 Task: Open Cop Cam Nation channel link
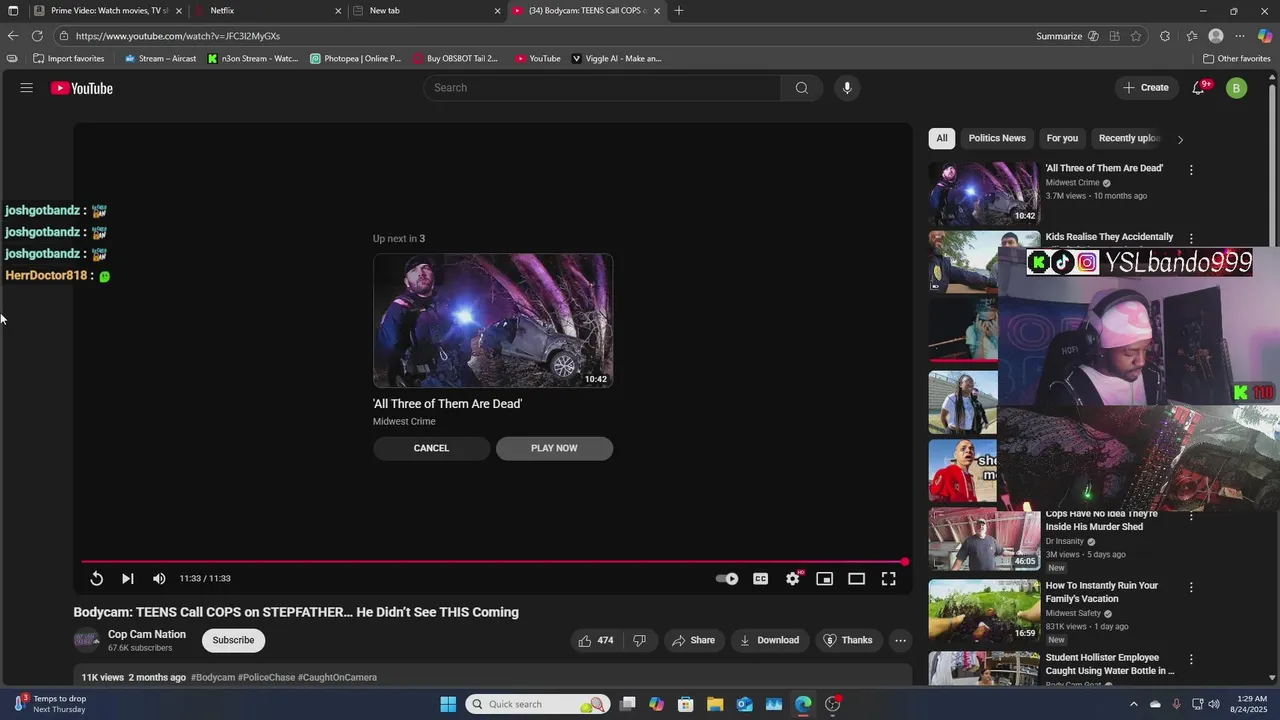click(x=147, y=634)
